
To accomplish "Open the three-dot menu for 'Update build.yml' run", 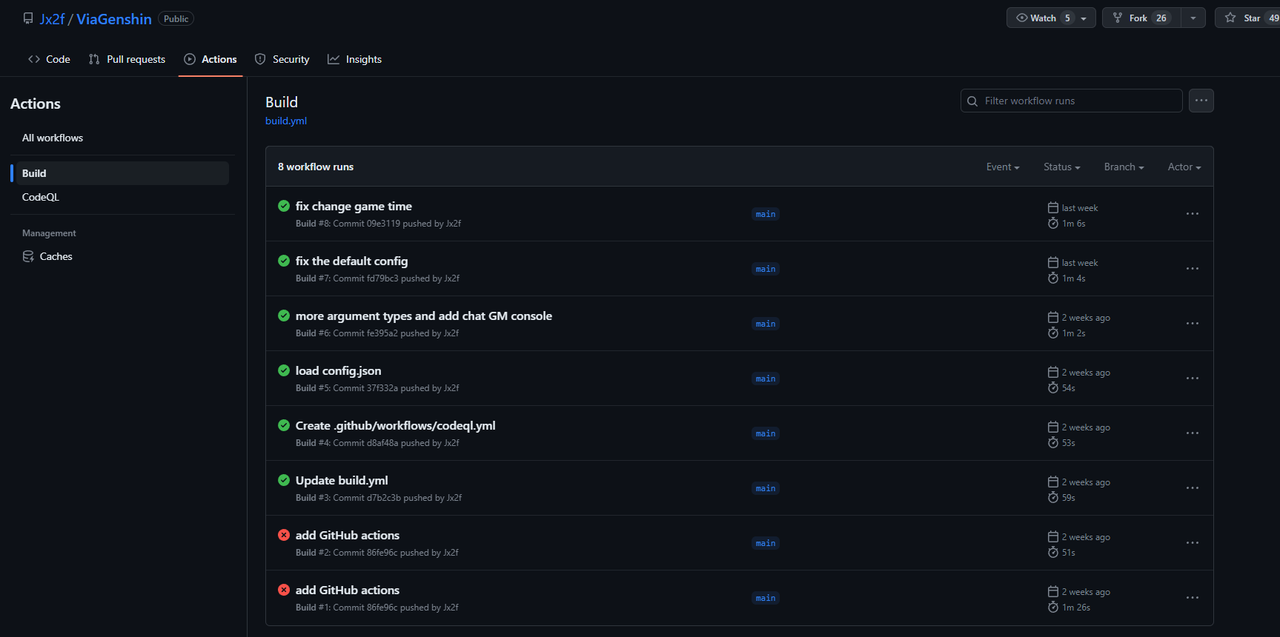I will pyautogui.click(x=1192, y=488).
